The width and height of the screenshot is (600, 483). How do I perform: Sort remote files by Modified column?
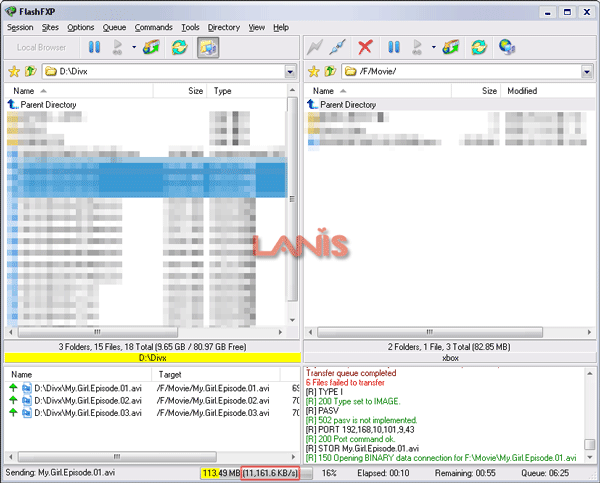(x=548, y=91)
